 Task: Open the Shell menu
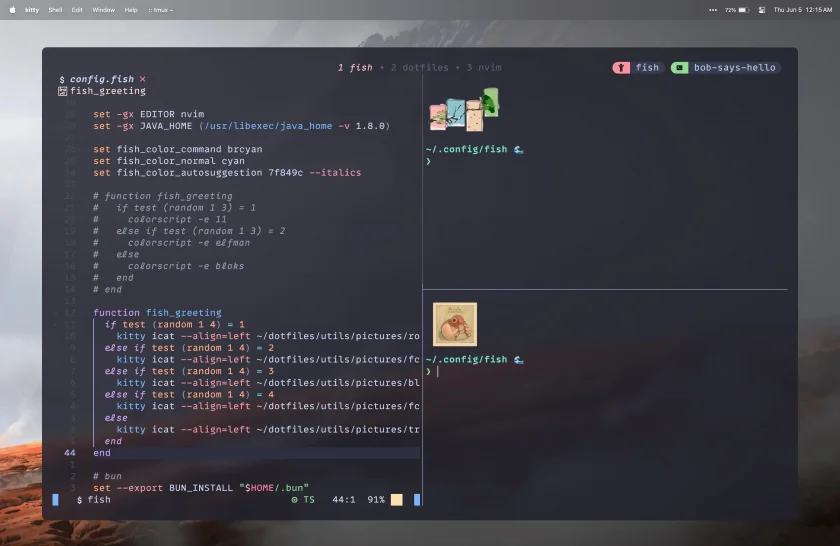(x=55, y=10)
